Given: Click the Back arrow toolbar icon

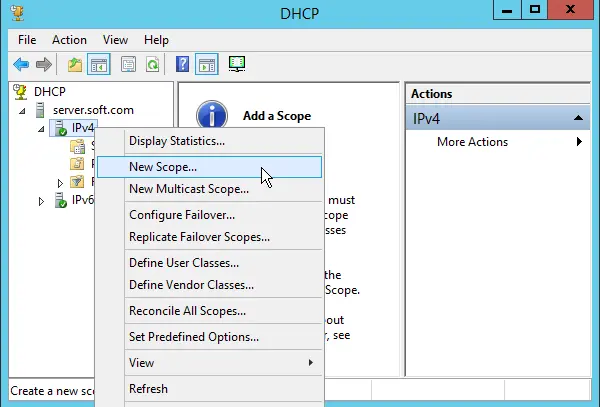Looking at the screenshot, I should coord(20,65).
